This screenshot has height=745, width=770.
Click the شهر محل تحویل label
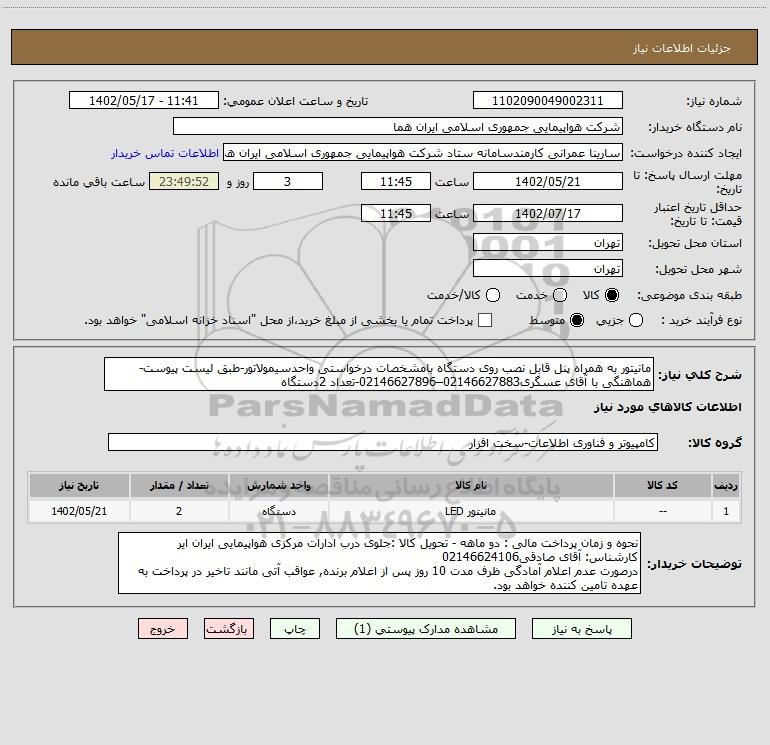coord(699,270)
